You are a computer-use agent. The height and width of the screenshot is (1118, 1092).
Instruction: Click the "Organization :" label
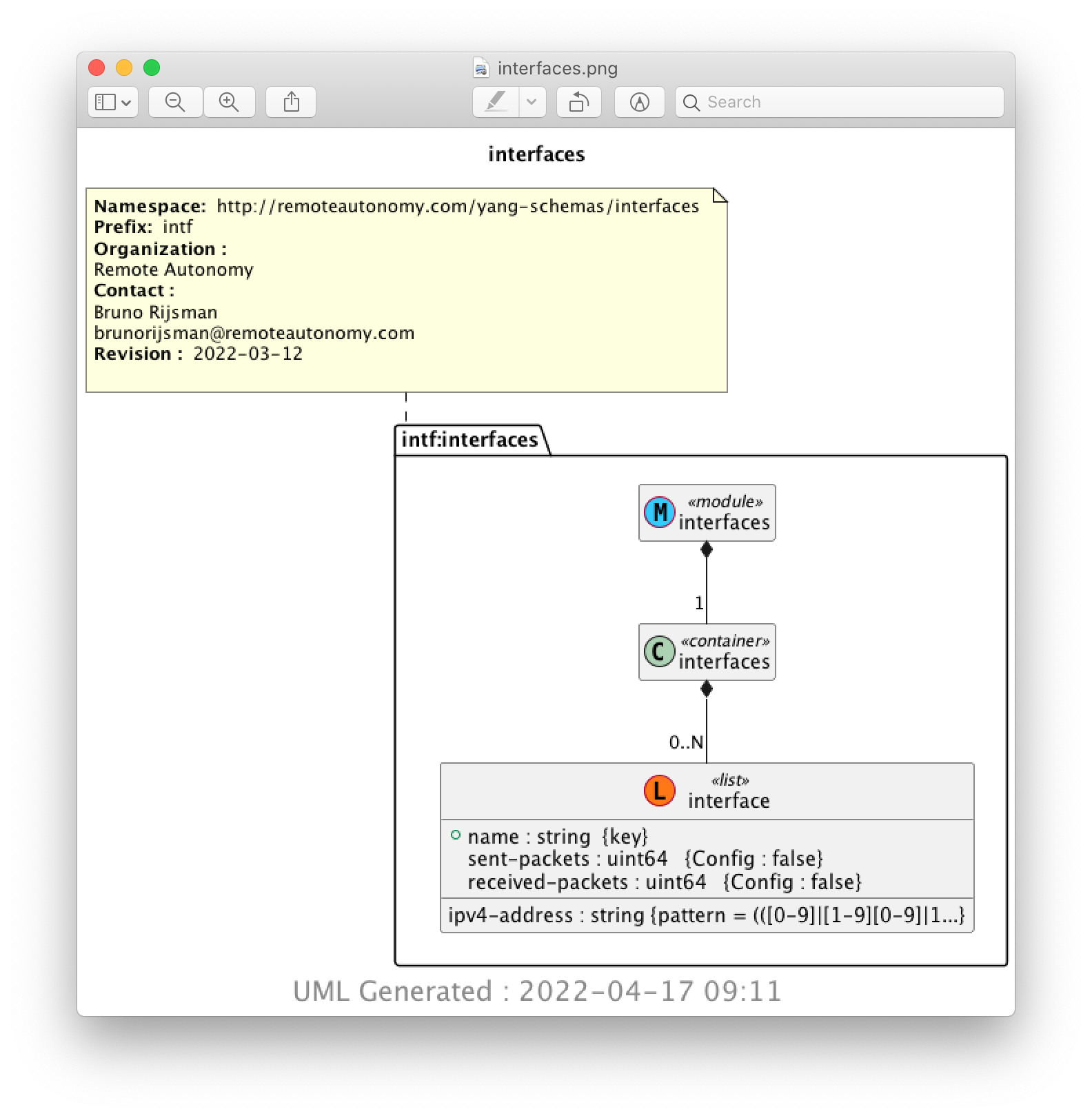click(x=160, y=249)
